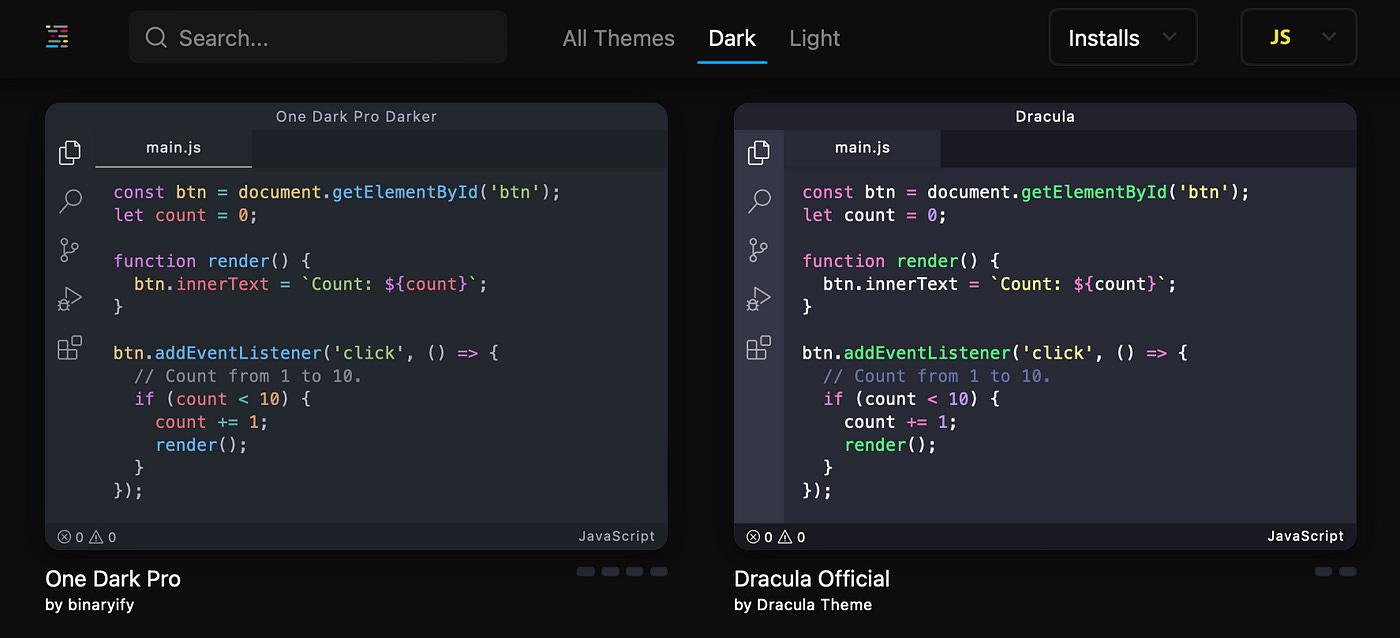Viewport: 1400px width, 638px height.
Task: Select last variant swatch under One Dark Pro
Action: point(659,572)
